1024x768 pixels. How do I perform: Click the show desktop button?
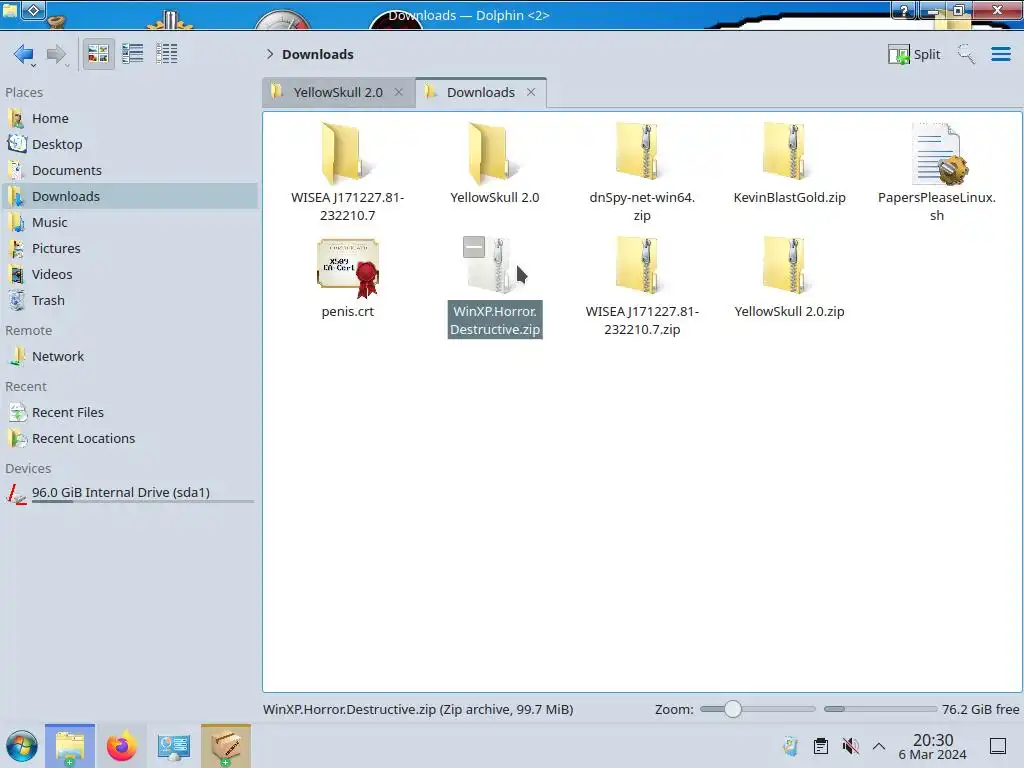998,746
